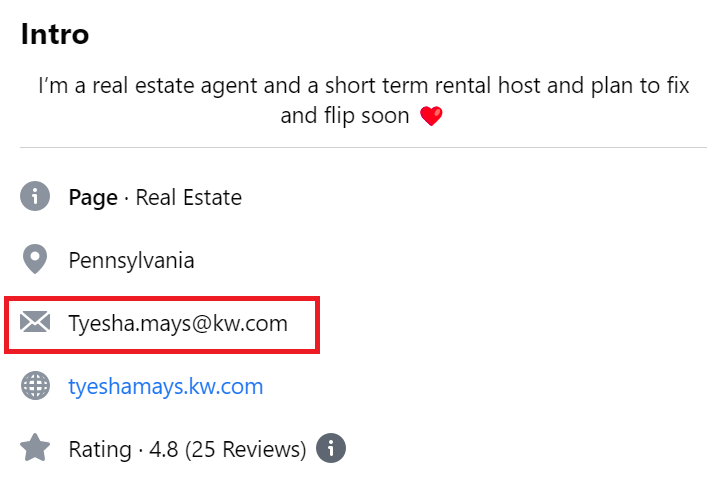Click the star rating icon
The image size is (722, 488).
click(x=35, y=447)
